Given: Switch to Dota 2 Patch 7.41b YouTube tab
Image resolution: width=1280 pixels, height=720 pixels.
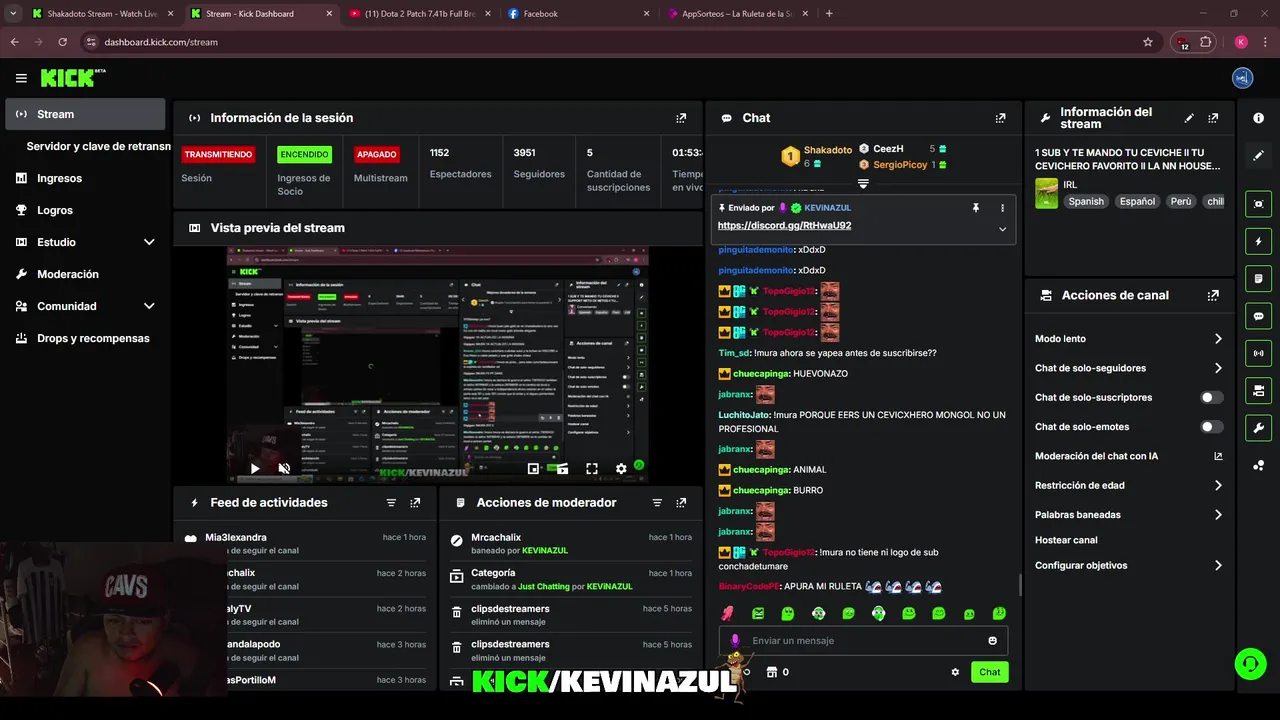Looking at the screenshot, I should (418, 14).
